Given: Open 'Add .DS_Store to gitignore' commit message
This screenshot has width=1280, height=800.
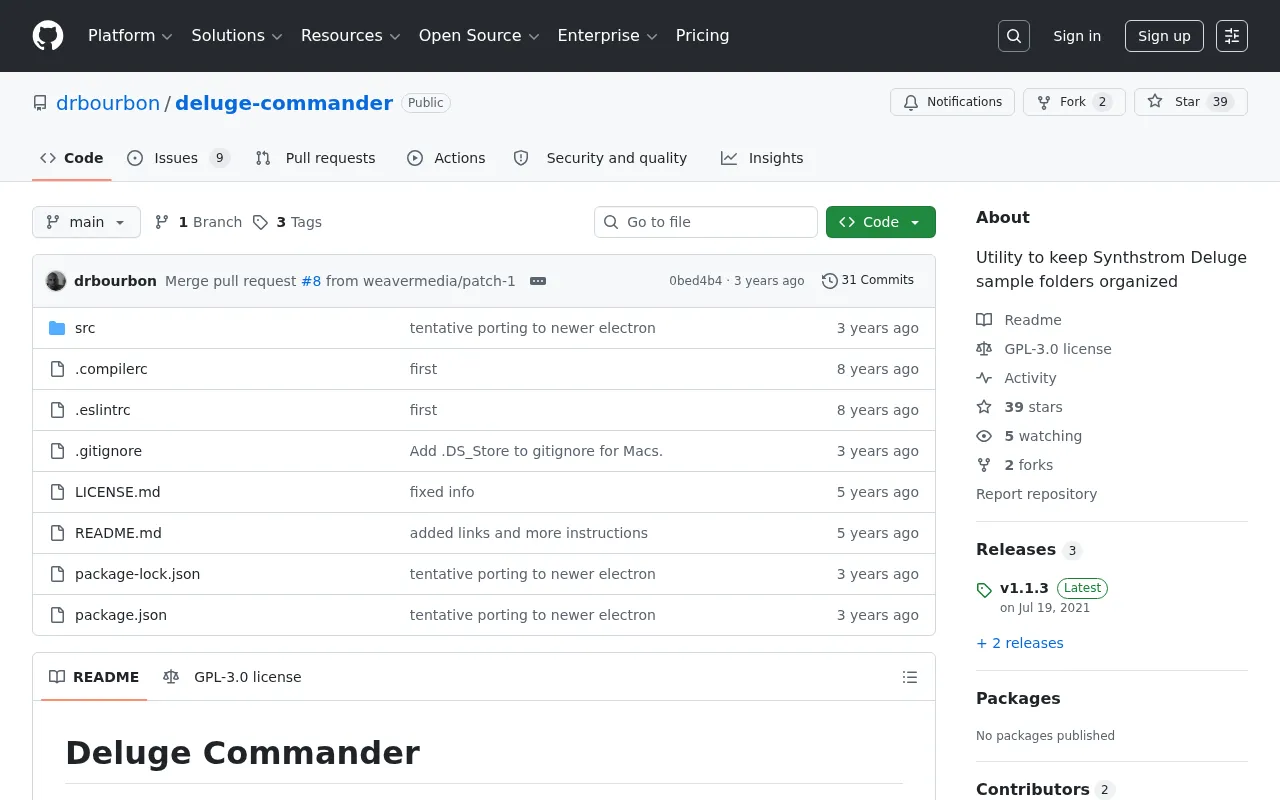Looking at the screenshot, I should (536, 451).
